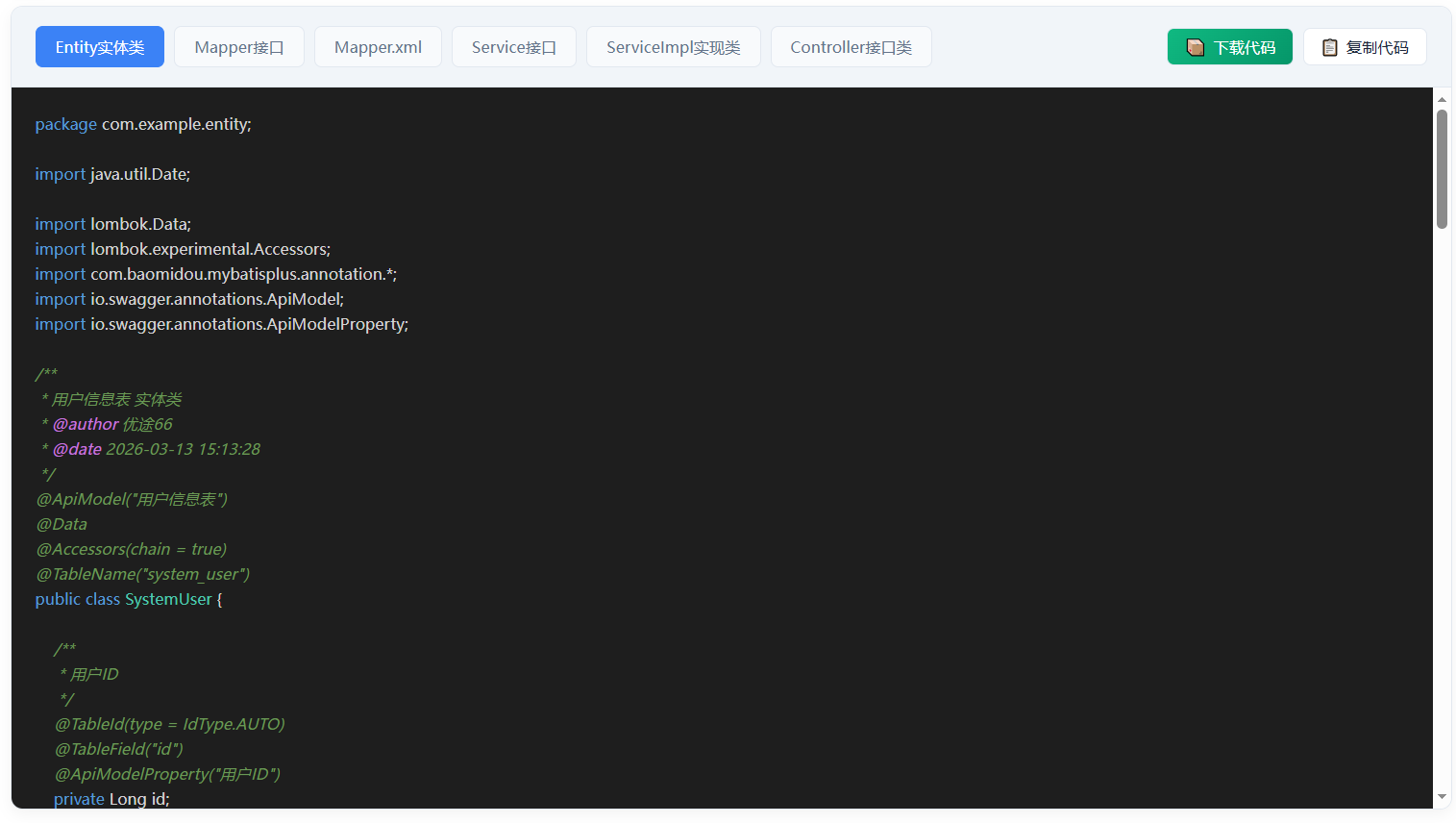
Task: Click the package icon on download button
Action: [1195, 47]
